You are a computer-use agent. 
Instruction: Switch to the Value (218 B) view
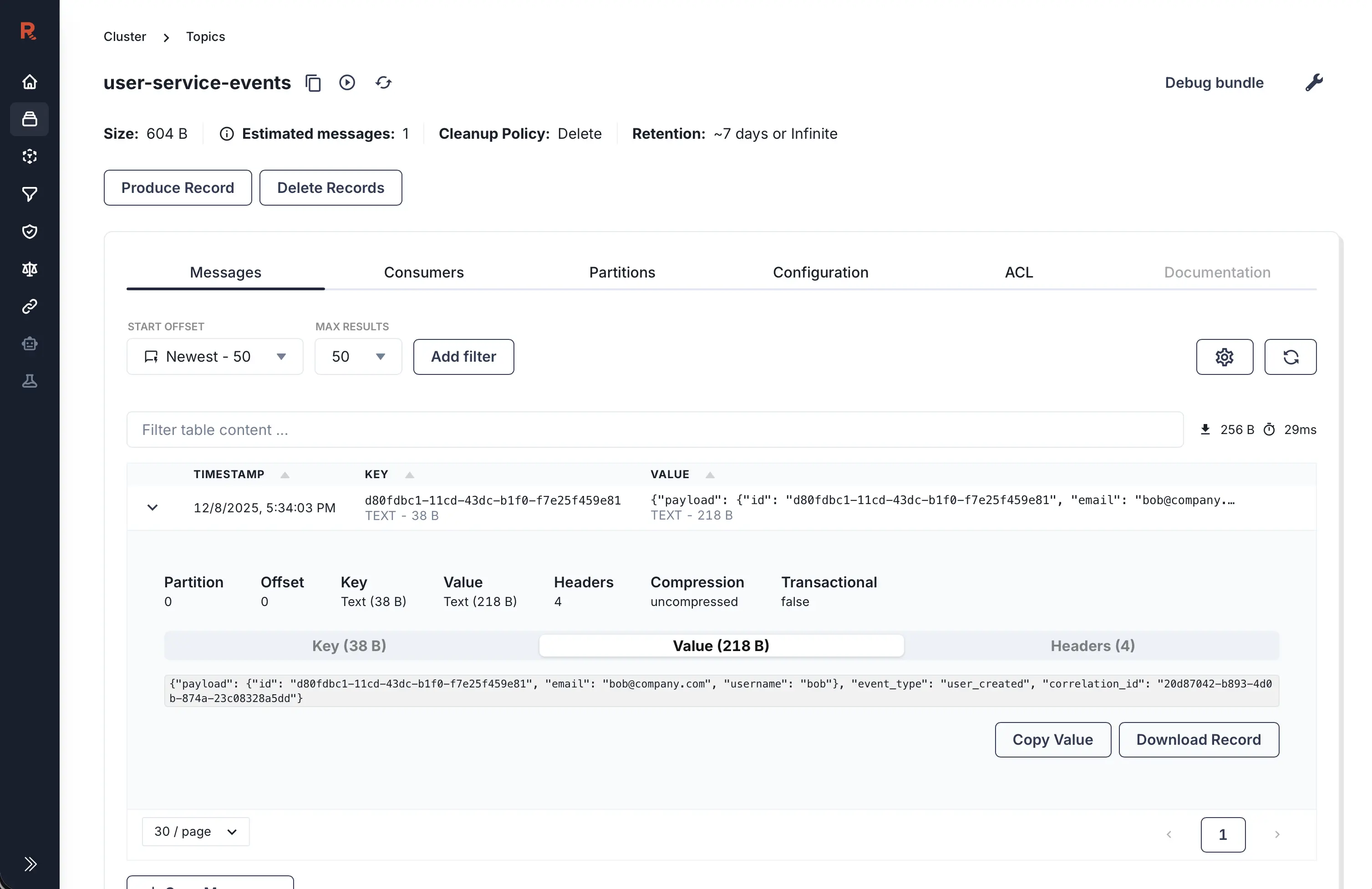click(721, 645)
